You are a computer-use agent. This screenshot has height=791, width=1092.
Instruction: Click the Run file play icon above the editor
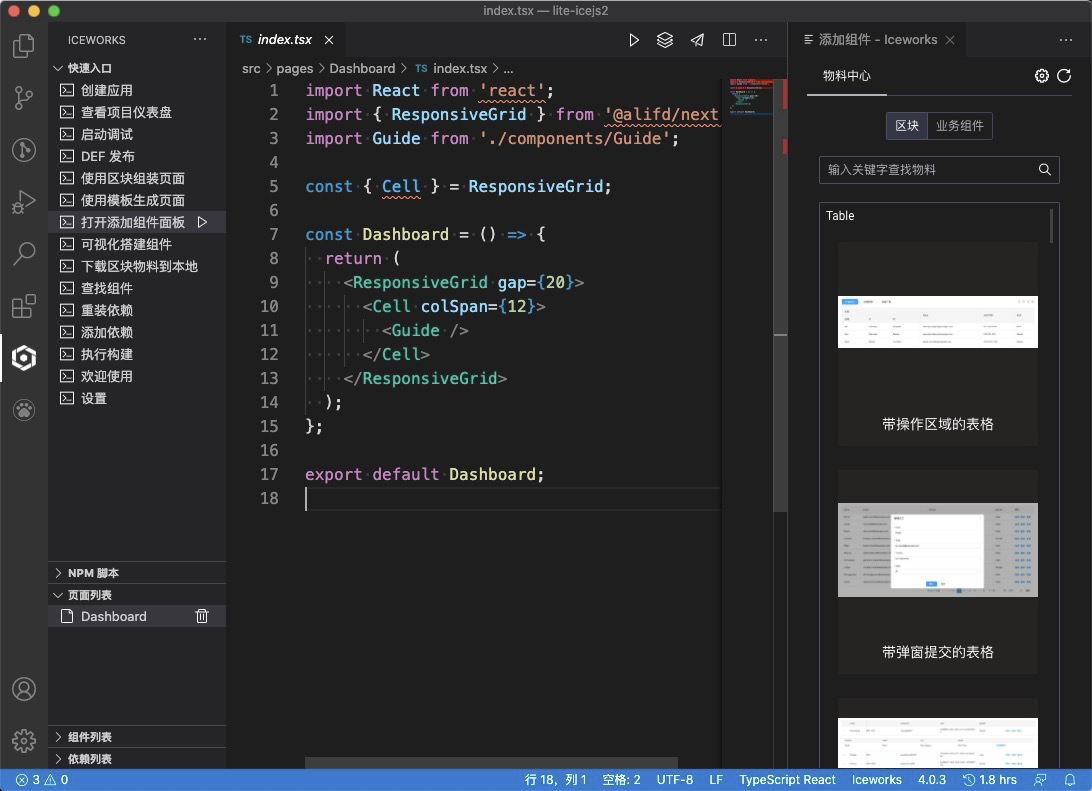633,39
